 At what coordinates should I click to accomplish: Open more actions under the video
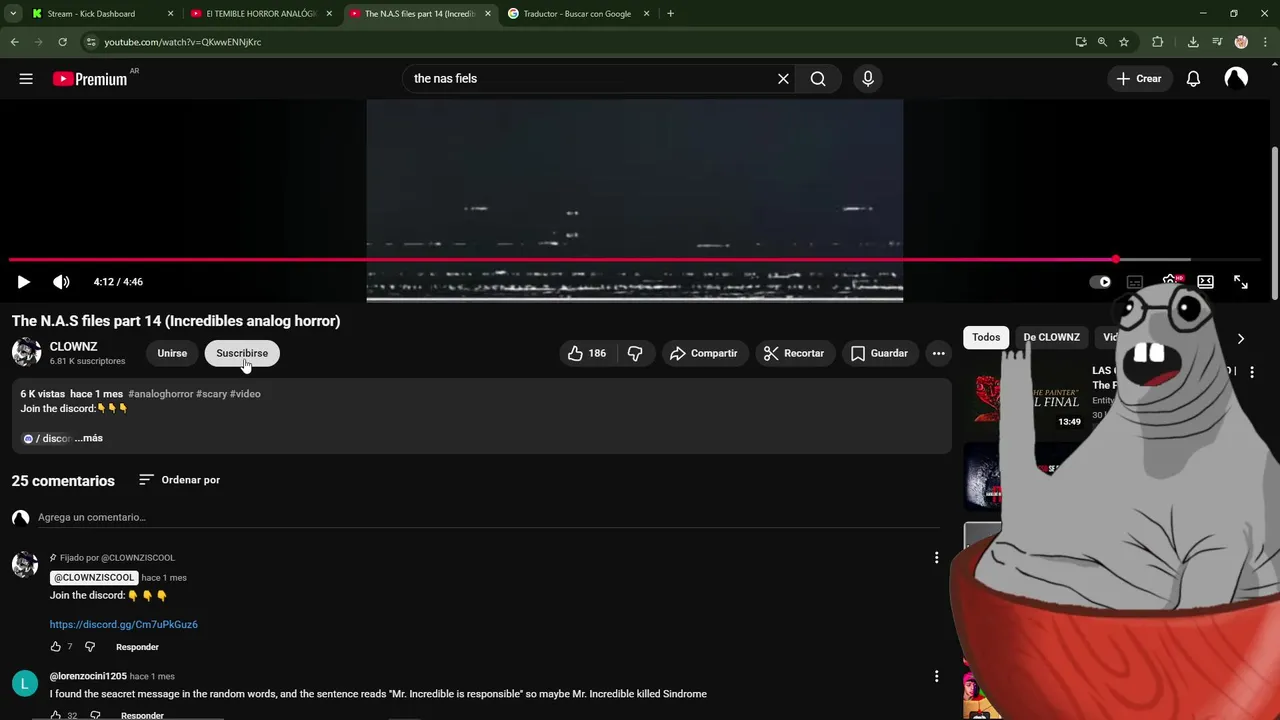point(938,353)
